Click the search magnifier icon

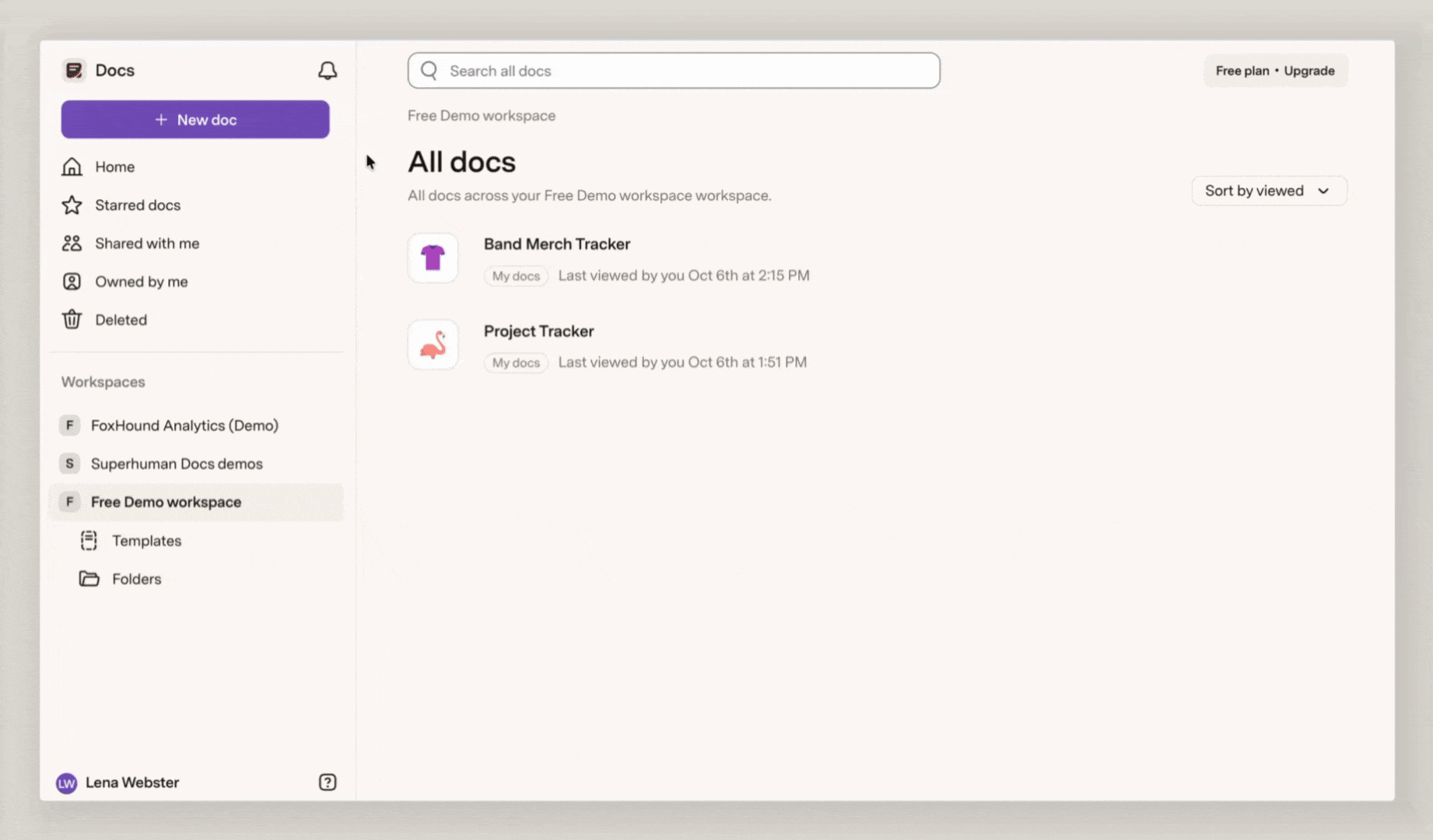pyautogui.click(x=429, y=71)
